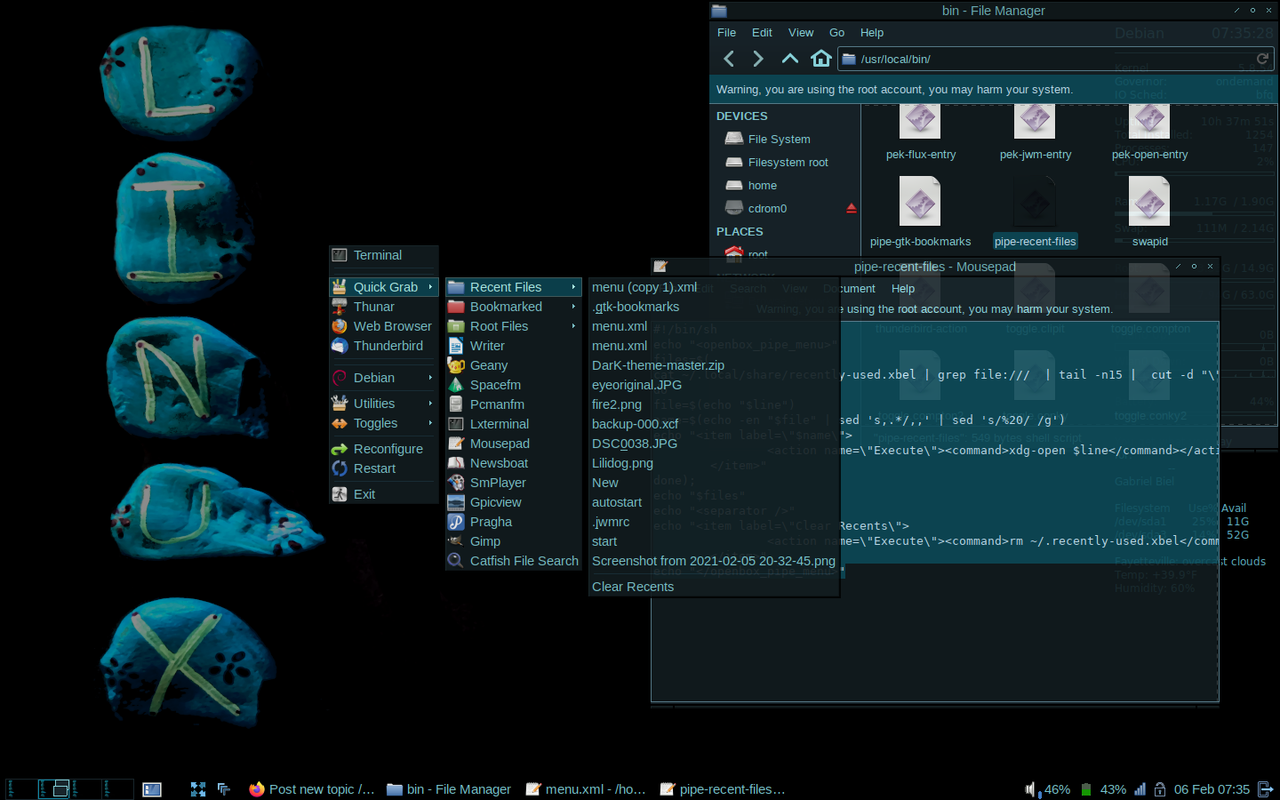Viewport: 1280px width, 800px height.
Task: Click the volume icon in system tray
Action: (x=1033, y=789)
